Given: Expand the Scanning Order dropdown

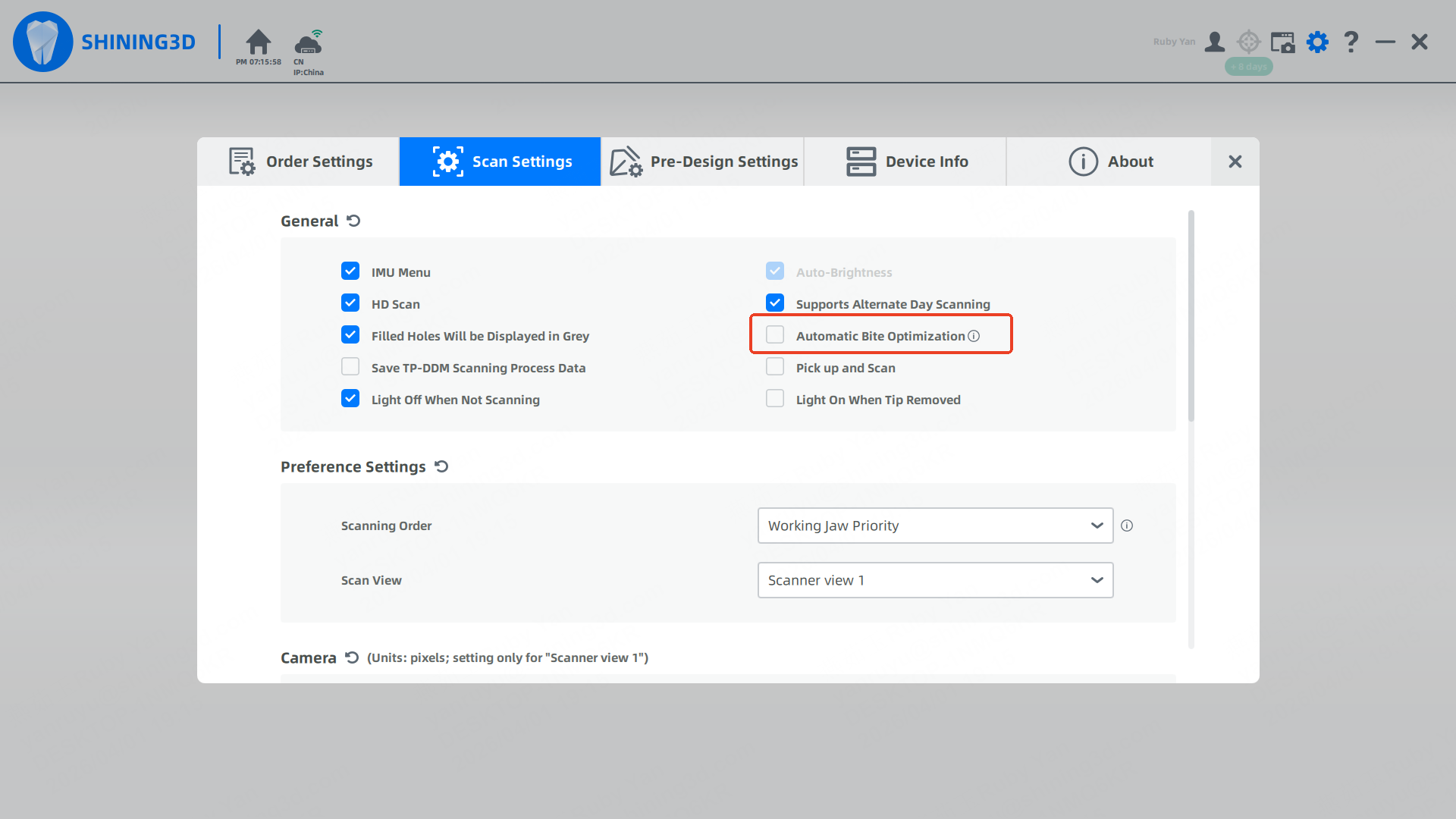Looking at the screenshot, I should click(935, 526).
